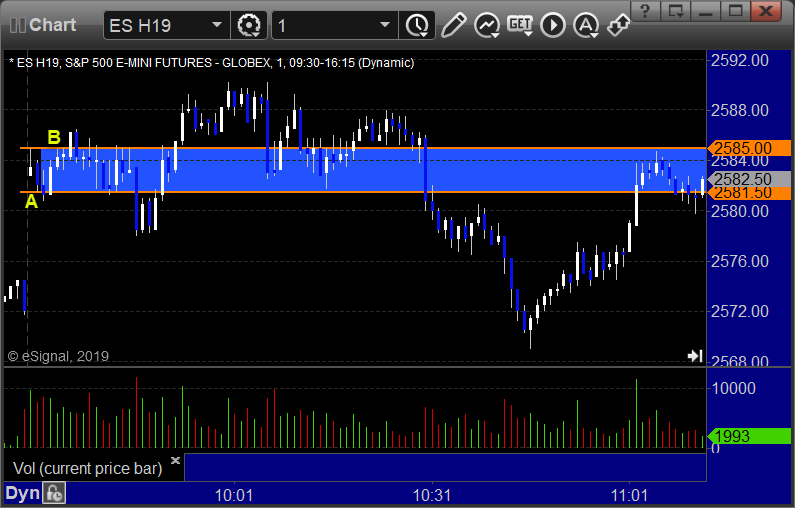Click the 2576.00 price axis label

[740, 262]
